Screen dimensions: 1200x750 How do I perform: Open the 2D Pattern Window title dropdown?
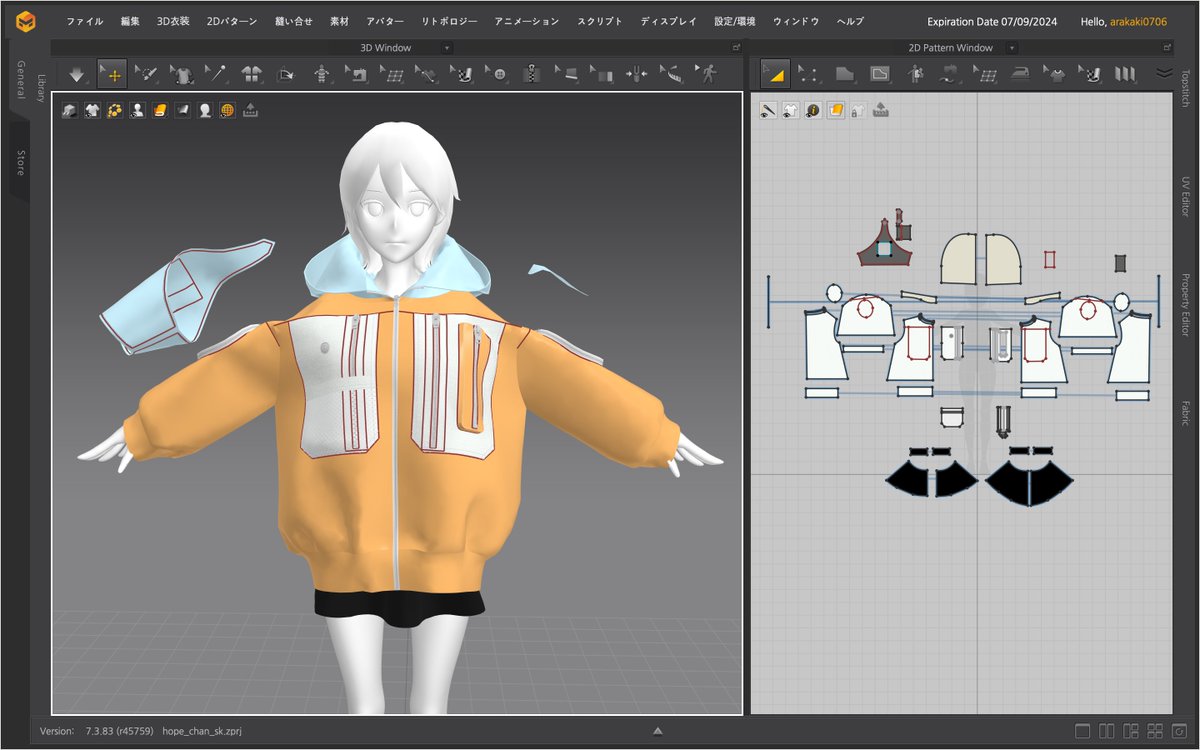[1013, 48]
